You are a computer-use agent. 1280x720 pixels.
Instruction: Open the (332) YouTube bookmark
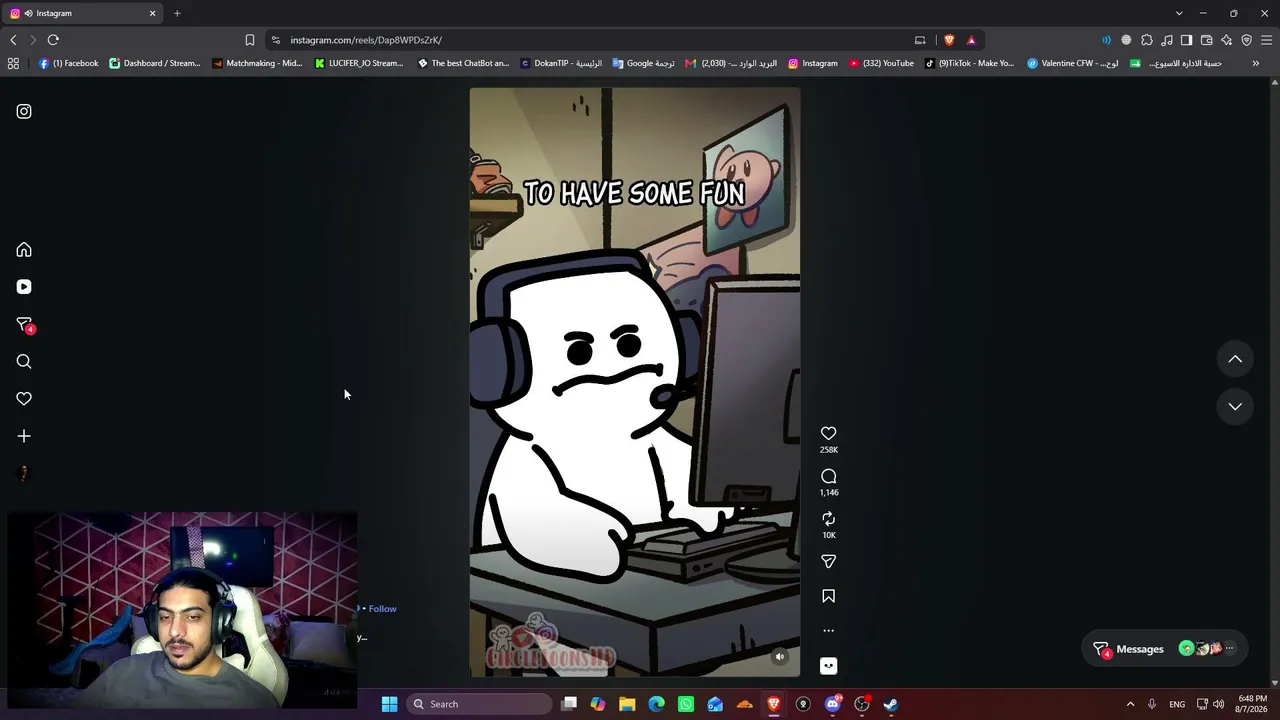pos(881,63)
